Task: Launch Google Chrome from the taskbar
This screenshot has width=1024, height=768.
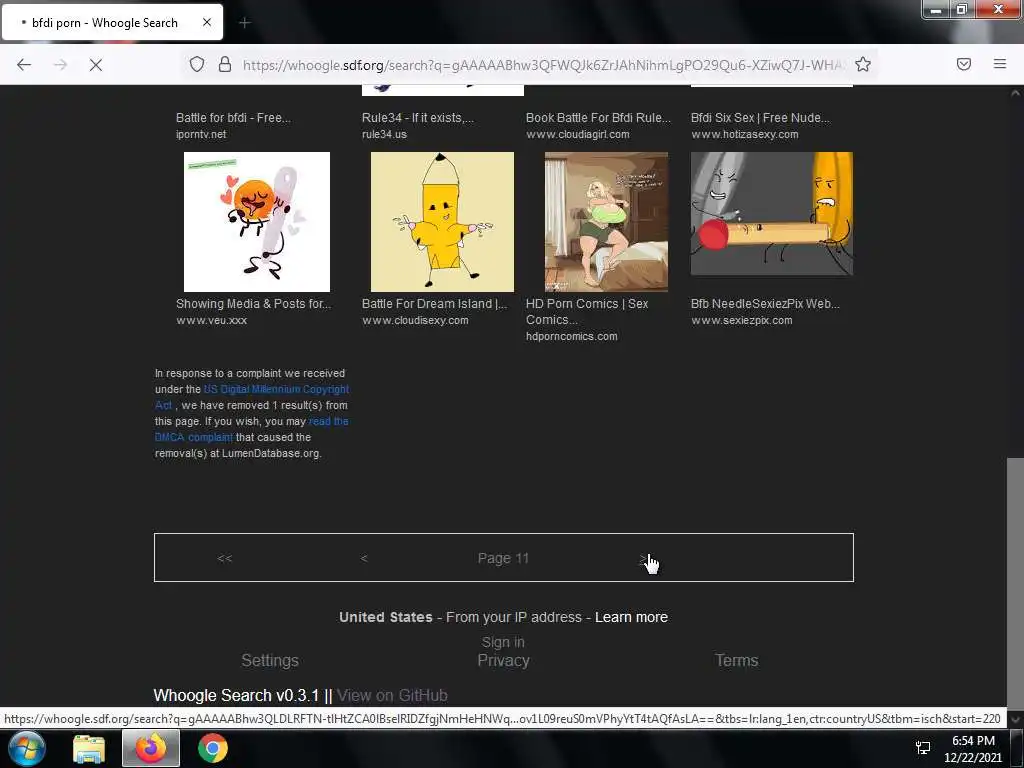Action: tap(213, 748)
